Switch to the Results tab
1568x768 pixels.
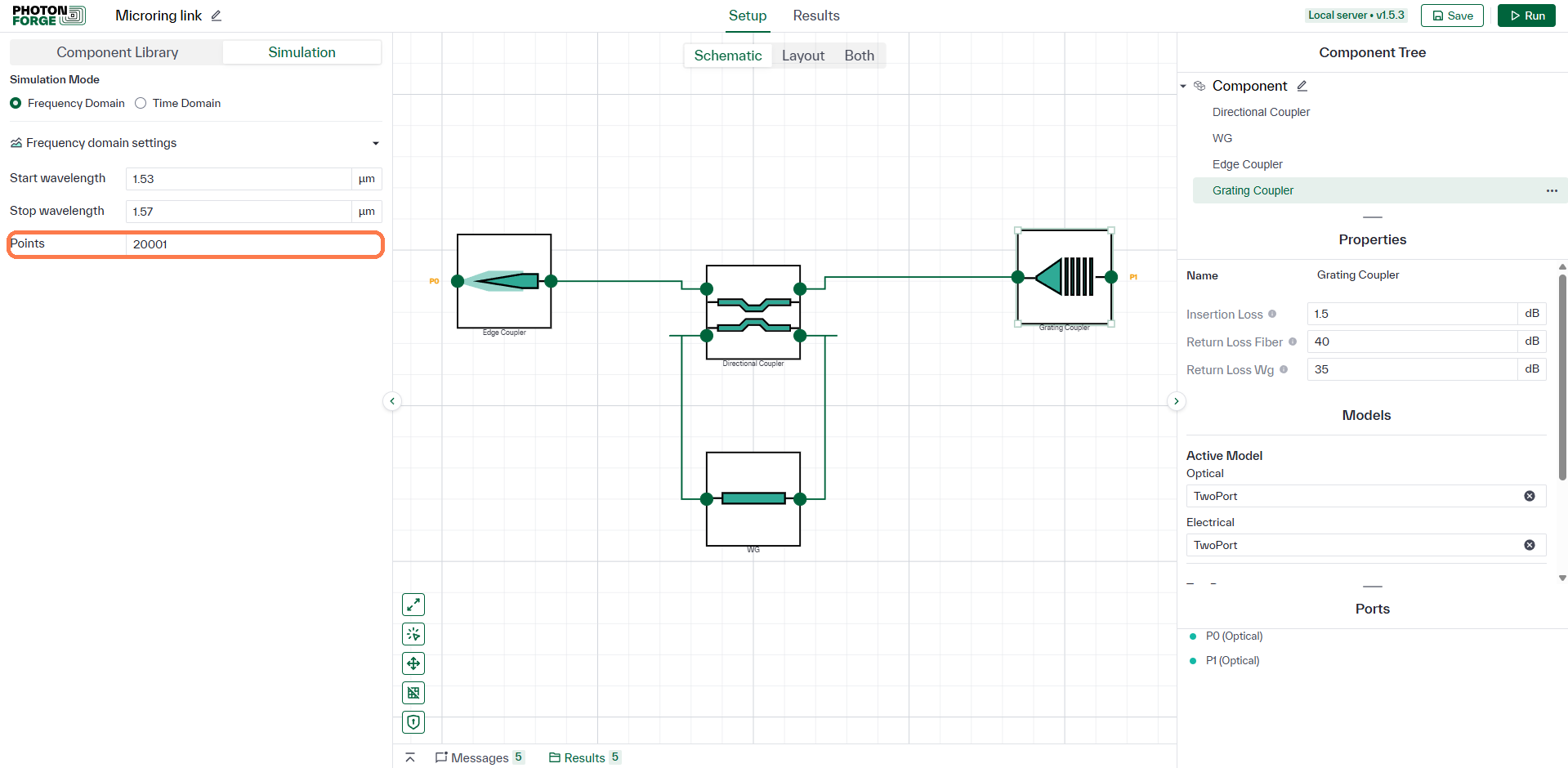click(x=816, y=16)
